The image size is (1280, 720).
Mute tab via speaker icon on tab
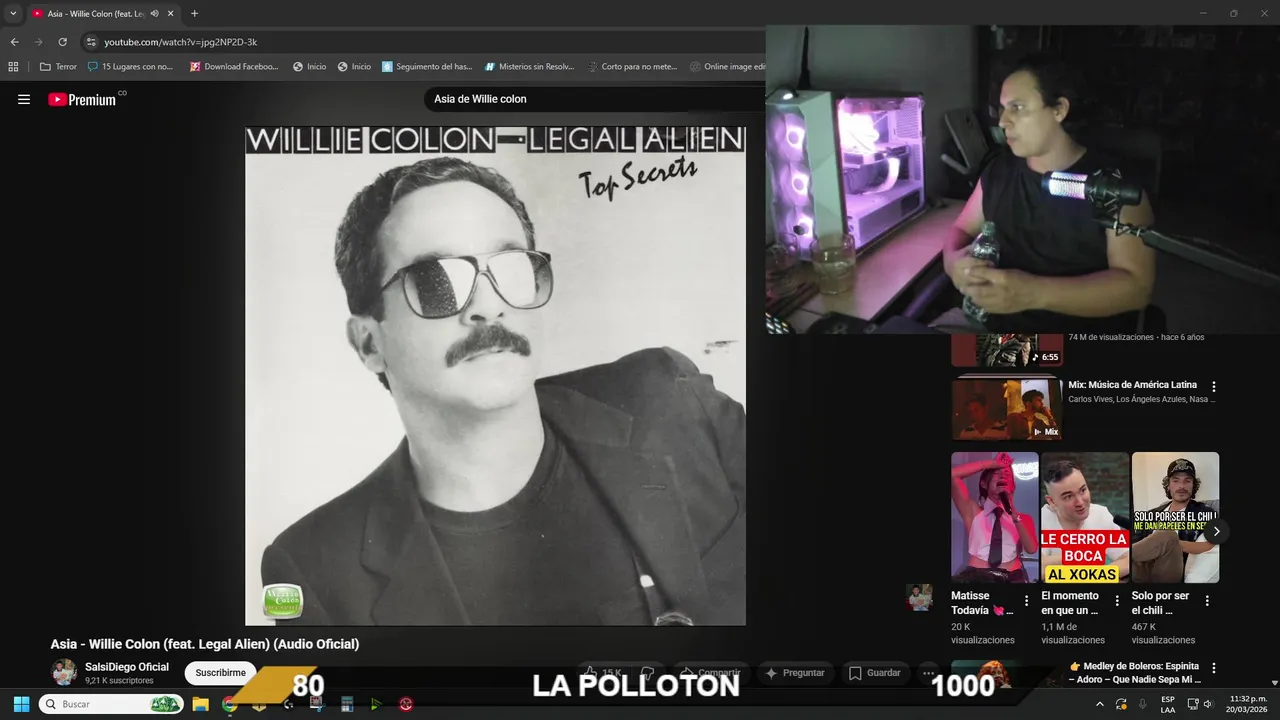coord(154,14)
